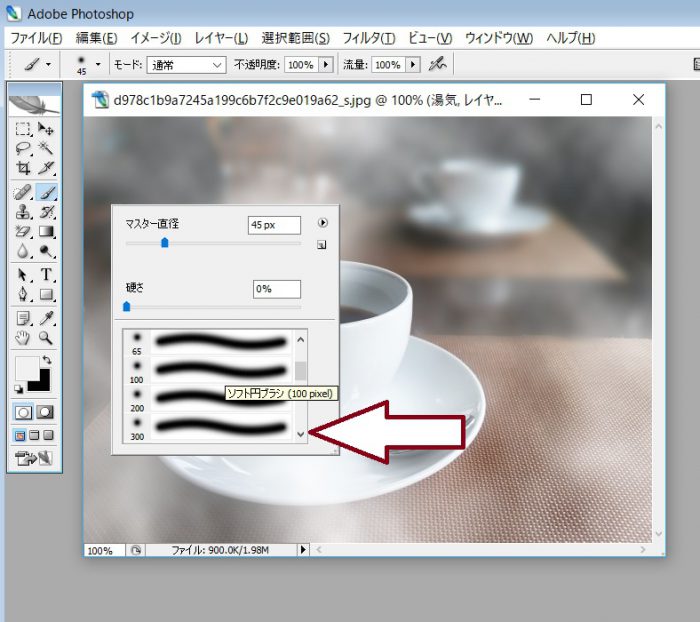This screenshot has width=700, height=622.
Task: Select the Brush tool in toolbox
Action: point(46,192)
